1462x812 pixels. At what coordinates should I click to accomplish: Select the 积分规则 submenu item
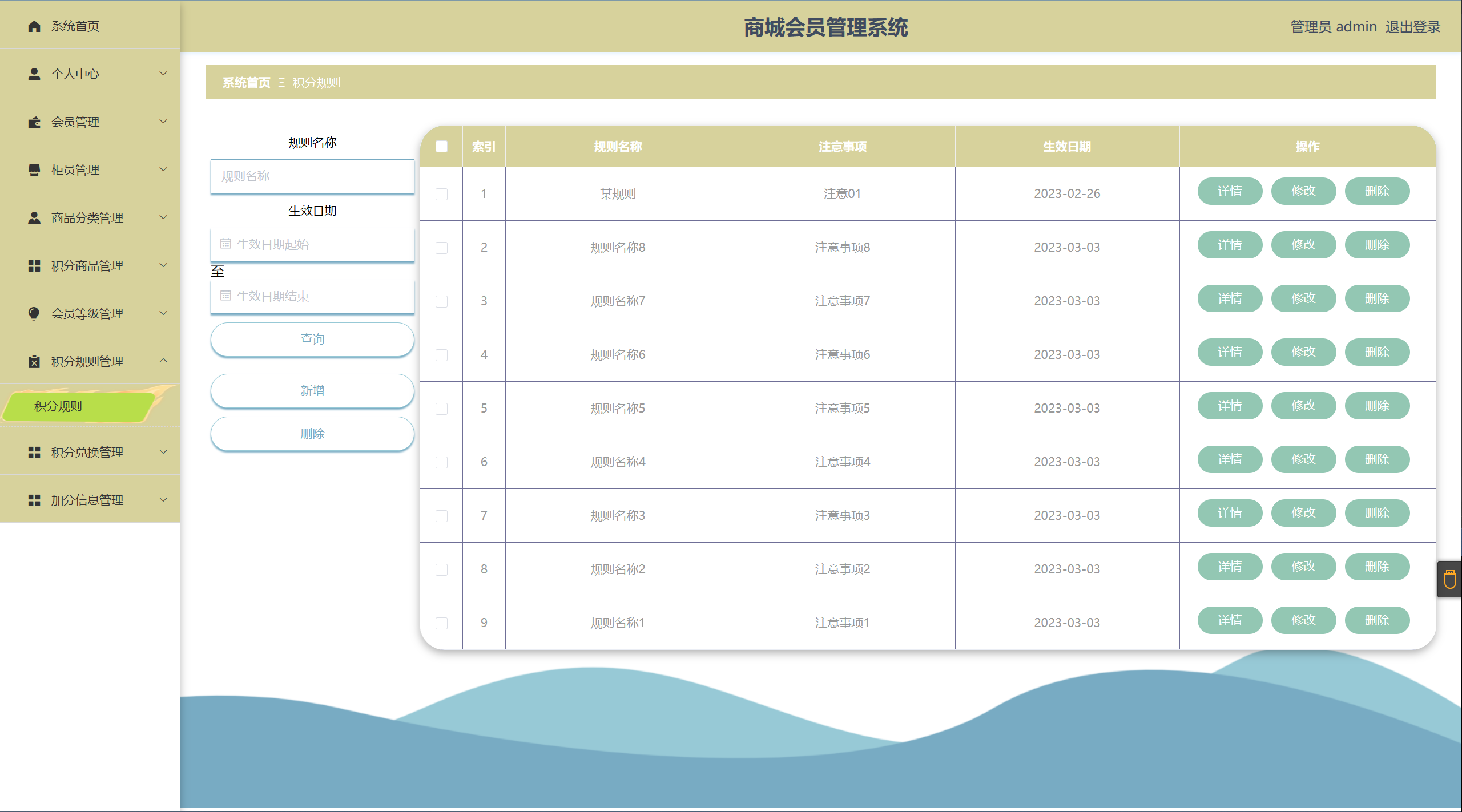point(58,406)
